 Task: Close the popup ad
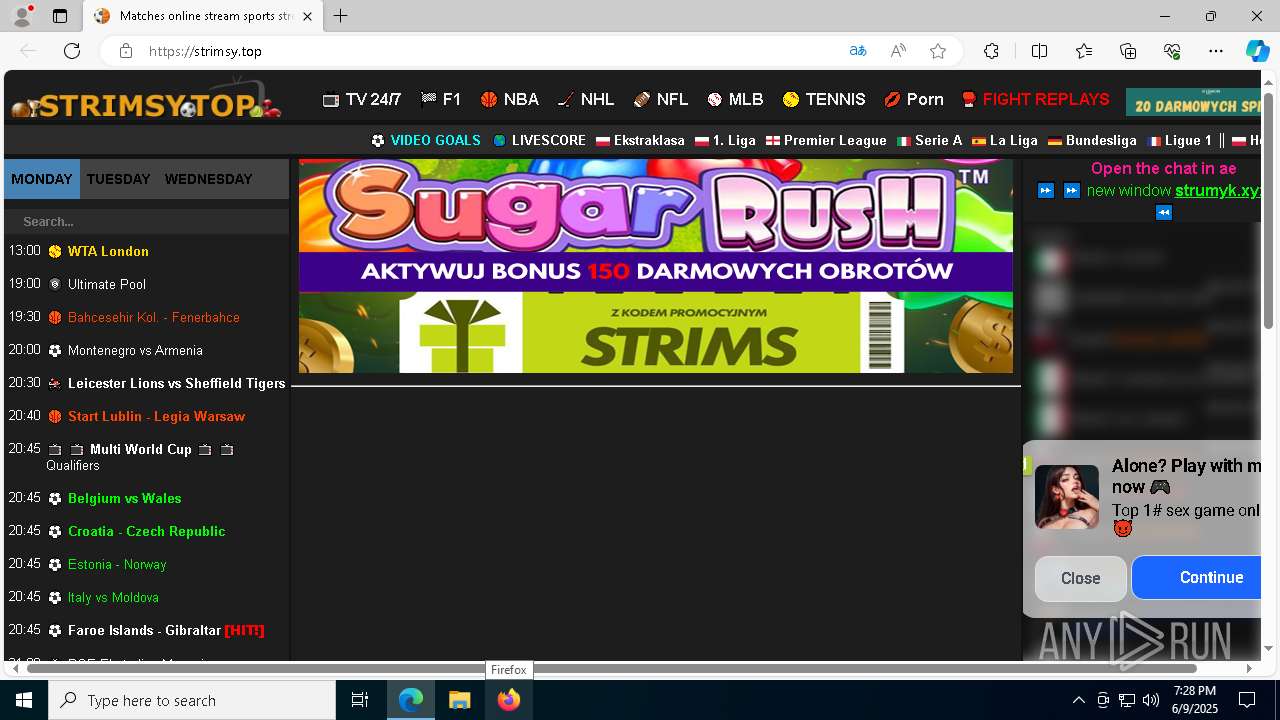click(x=1080, y=578)
